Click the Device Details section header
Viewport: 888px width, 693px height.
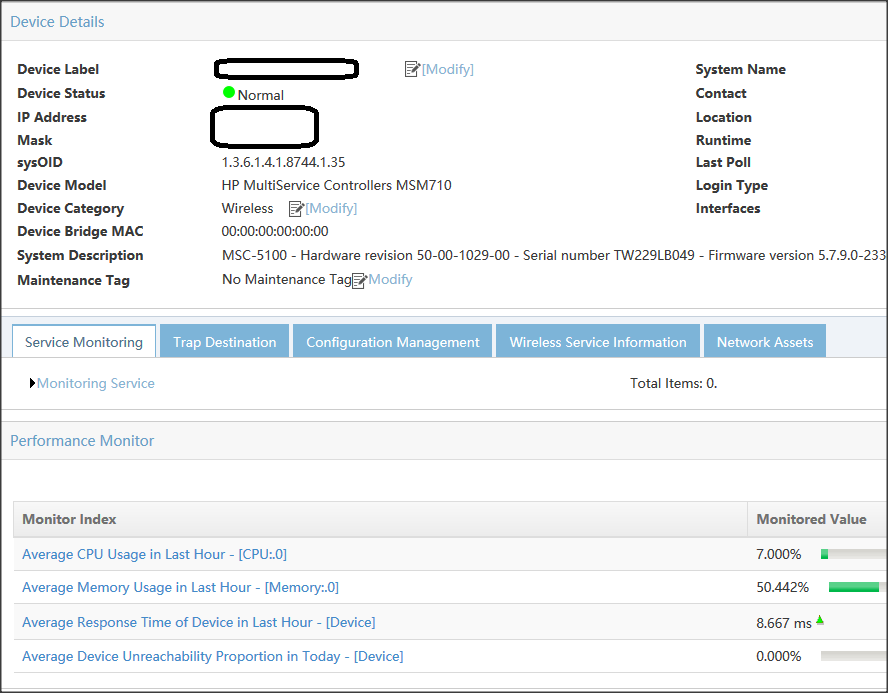click(57, 22)
